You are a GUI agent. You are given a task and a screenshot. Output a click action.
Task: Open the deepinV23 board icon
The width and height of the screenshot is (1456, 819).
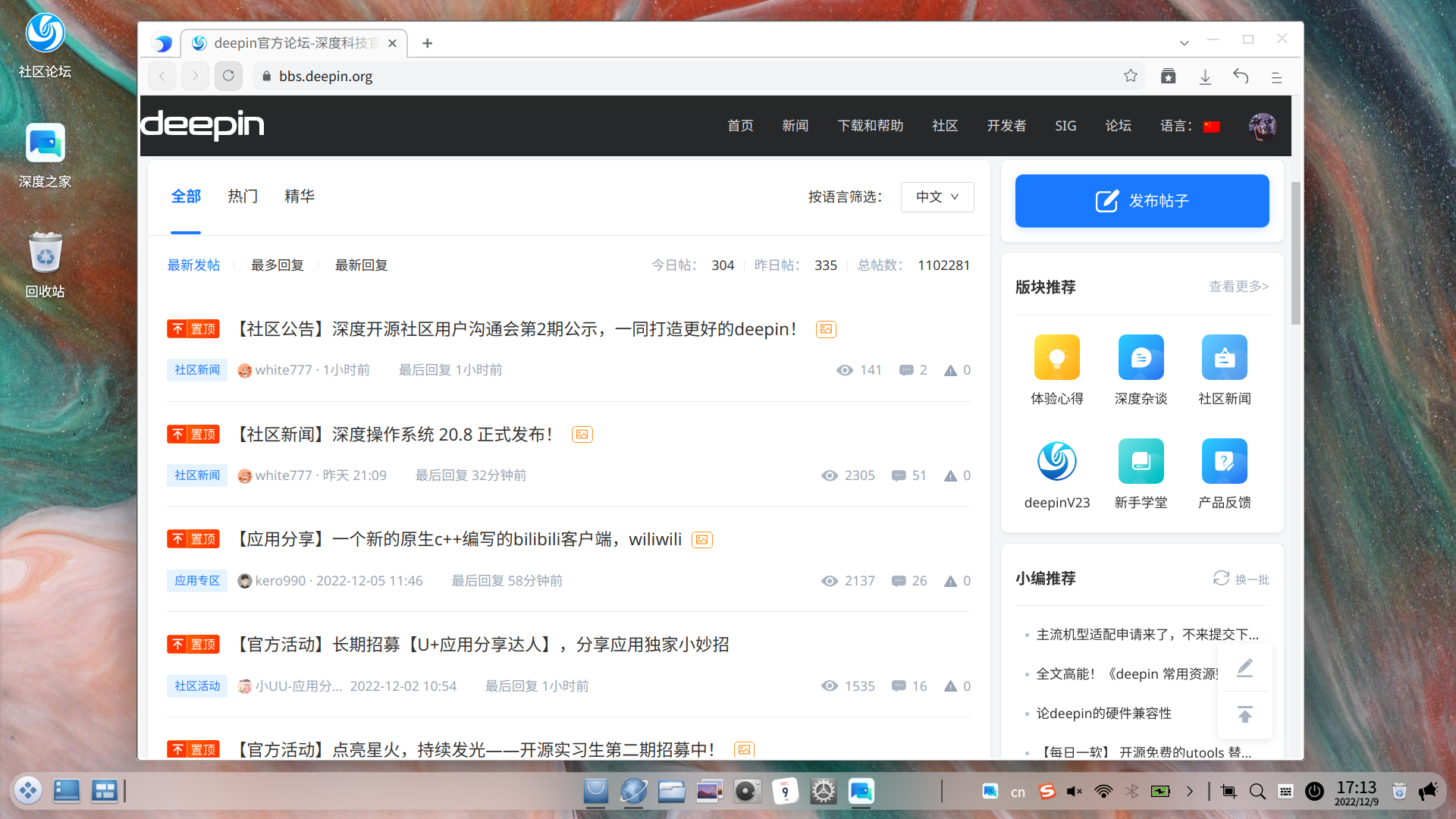[1057, 461]
